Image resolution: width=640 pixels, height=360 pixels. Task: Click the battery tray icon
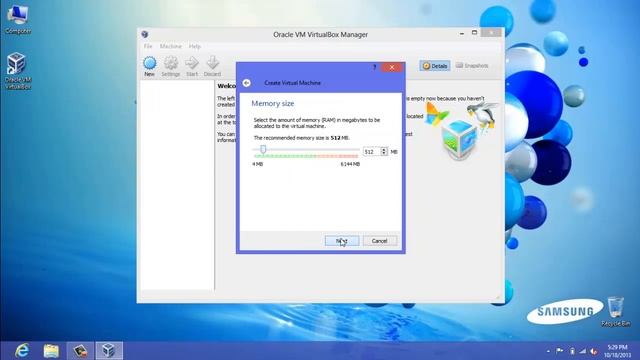[x=572, y=351]
